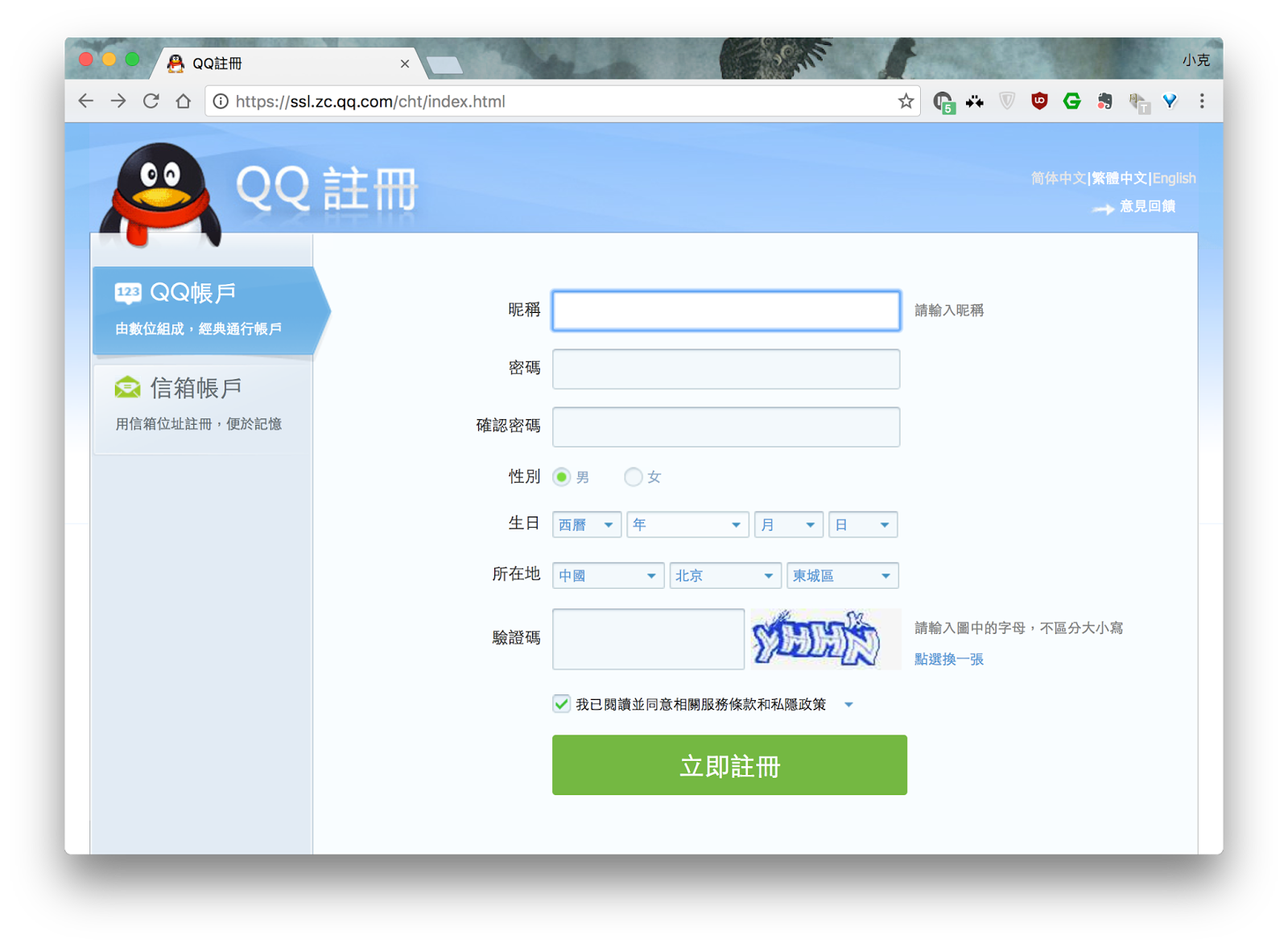Click the nickname input field
Image resolution: width=1288 pixels, height=947 pixels.
(x=724, y=310)
